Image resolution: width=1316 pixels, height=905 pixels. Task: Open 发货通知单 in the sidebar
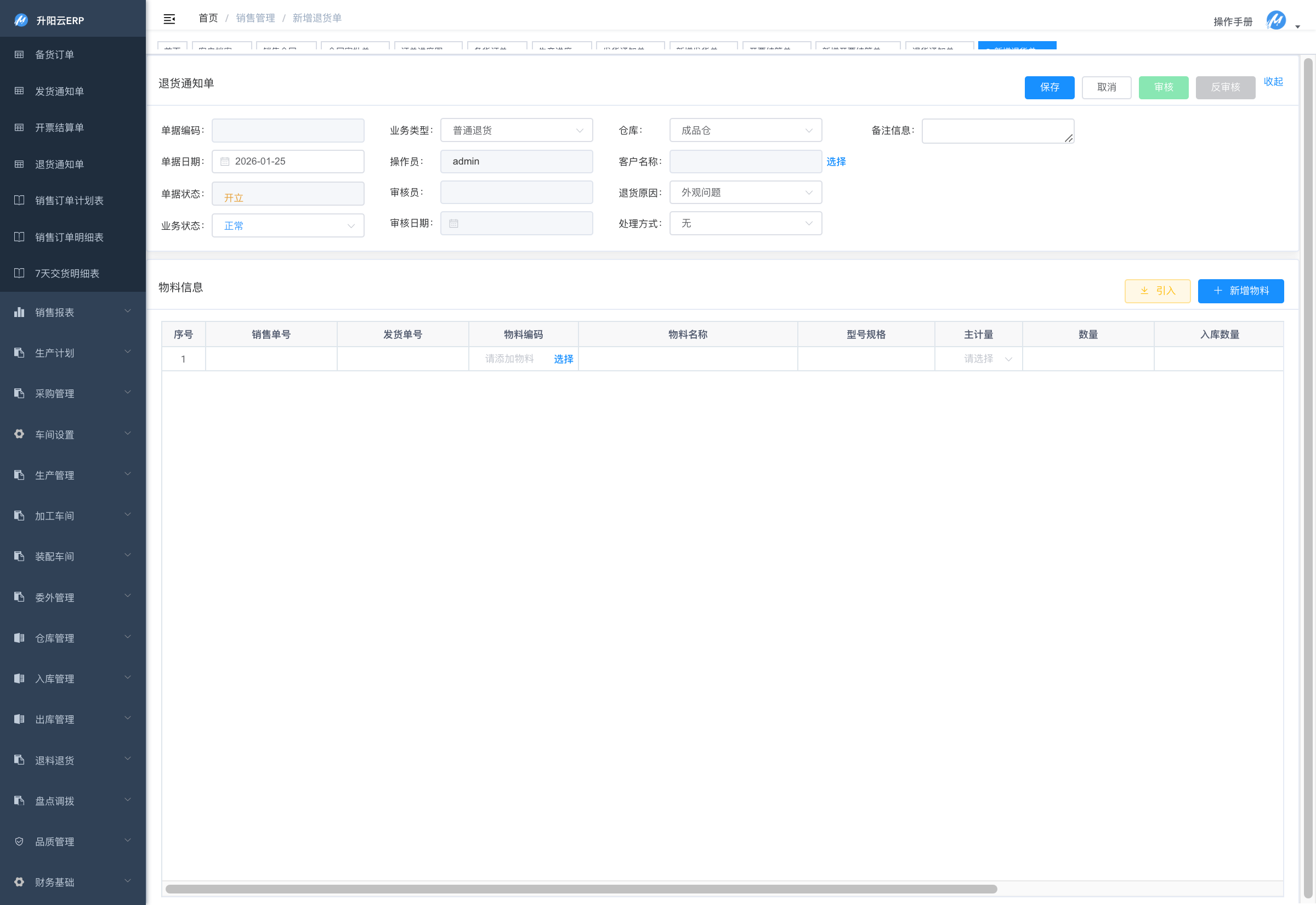tap(60, 91)
